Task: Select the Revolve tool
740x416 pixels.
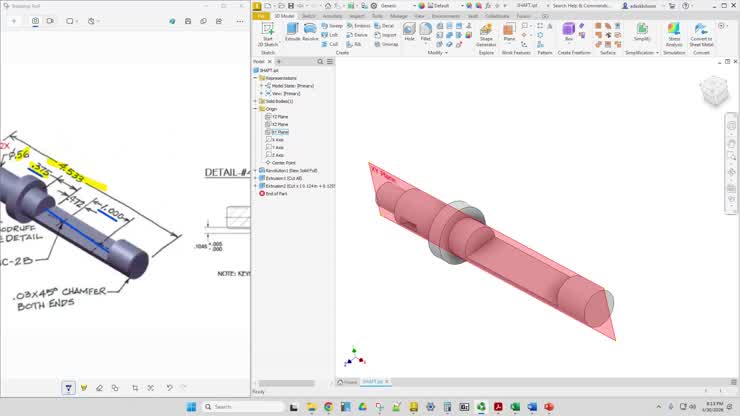Action: point(310,32)
